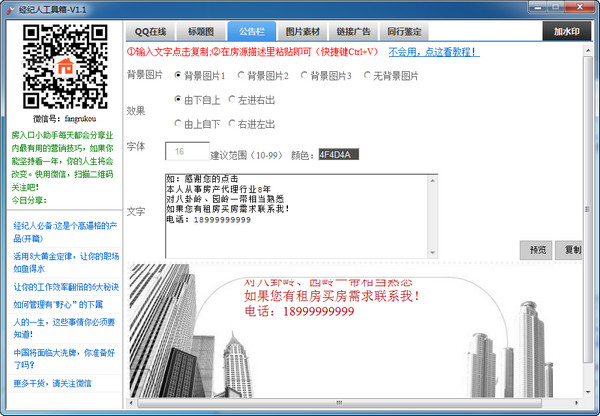Viewport: 600px width, 416px height.
Task: Switch to the 同行鉴定 tab
Action: 408,30
